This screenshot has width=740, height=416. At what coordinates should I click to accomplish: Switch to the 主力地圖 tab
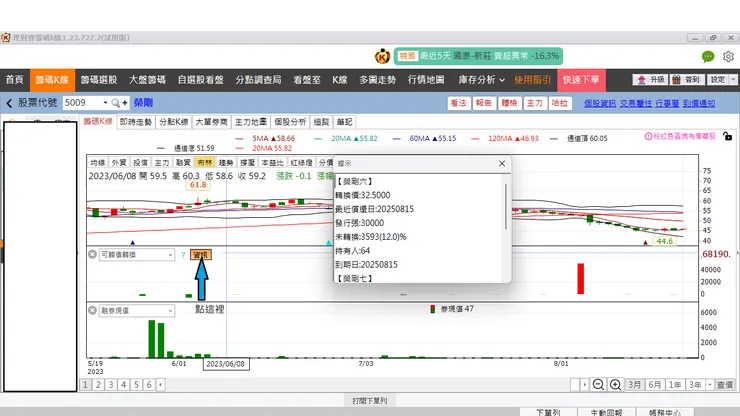pyautogui.click(x=251, y=122)
